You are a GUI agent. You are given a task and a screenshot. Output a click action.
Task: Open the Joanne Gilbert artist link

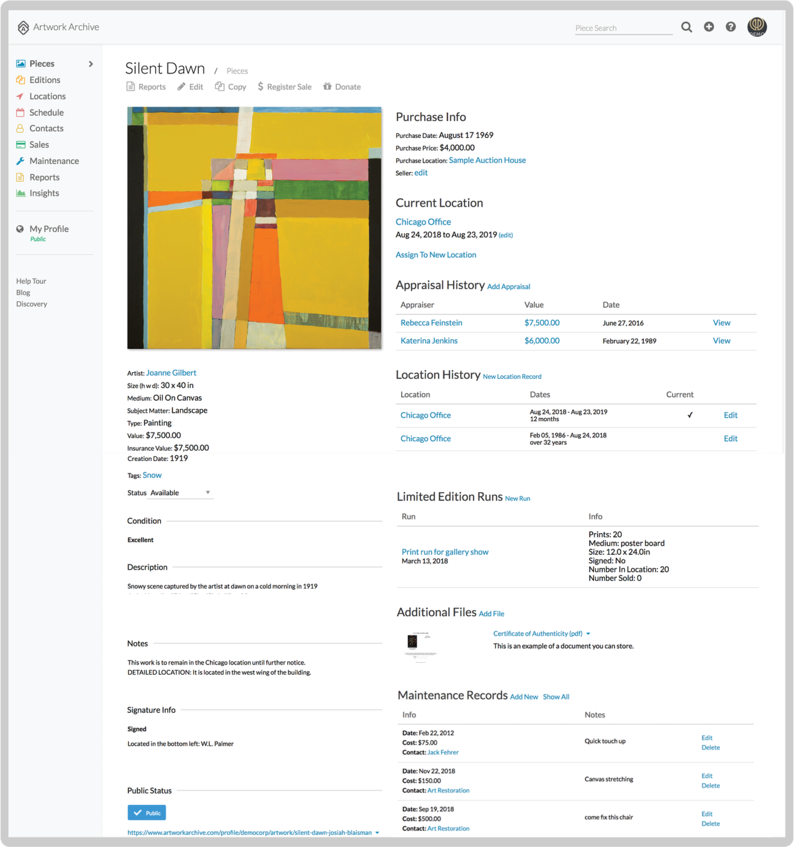coord(171,373)
